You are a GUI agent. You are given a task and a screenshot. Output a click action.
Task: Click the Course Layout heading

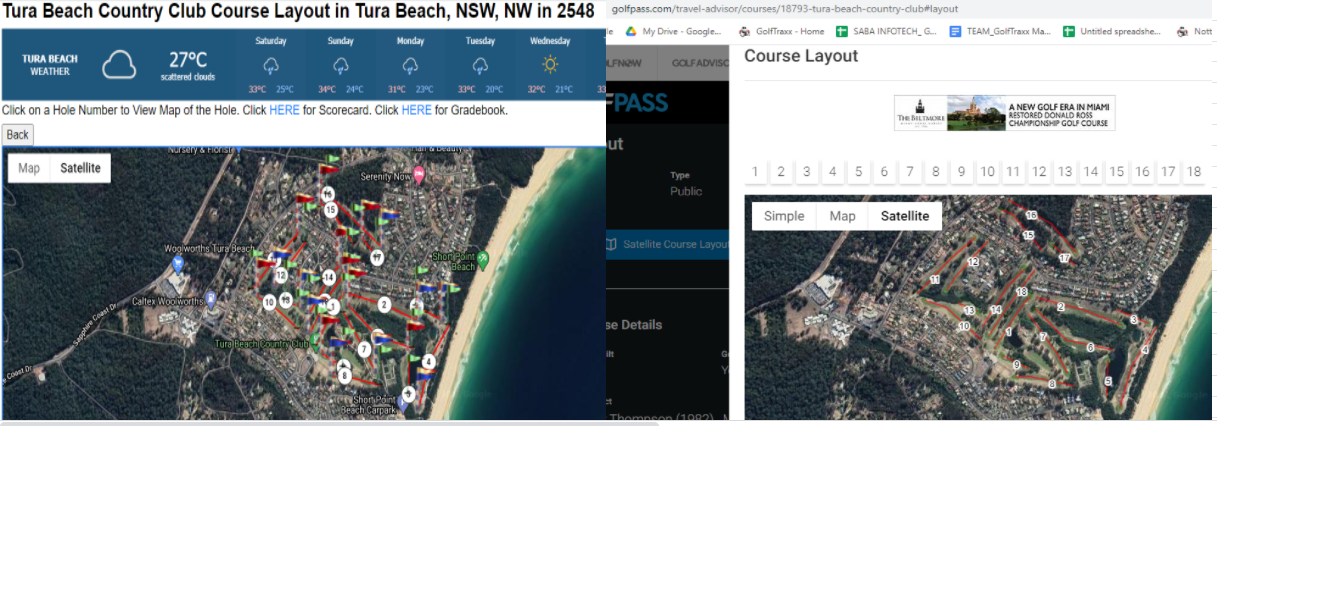tap(801, 56)
